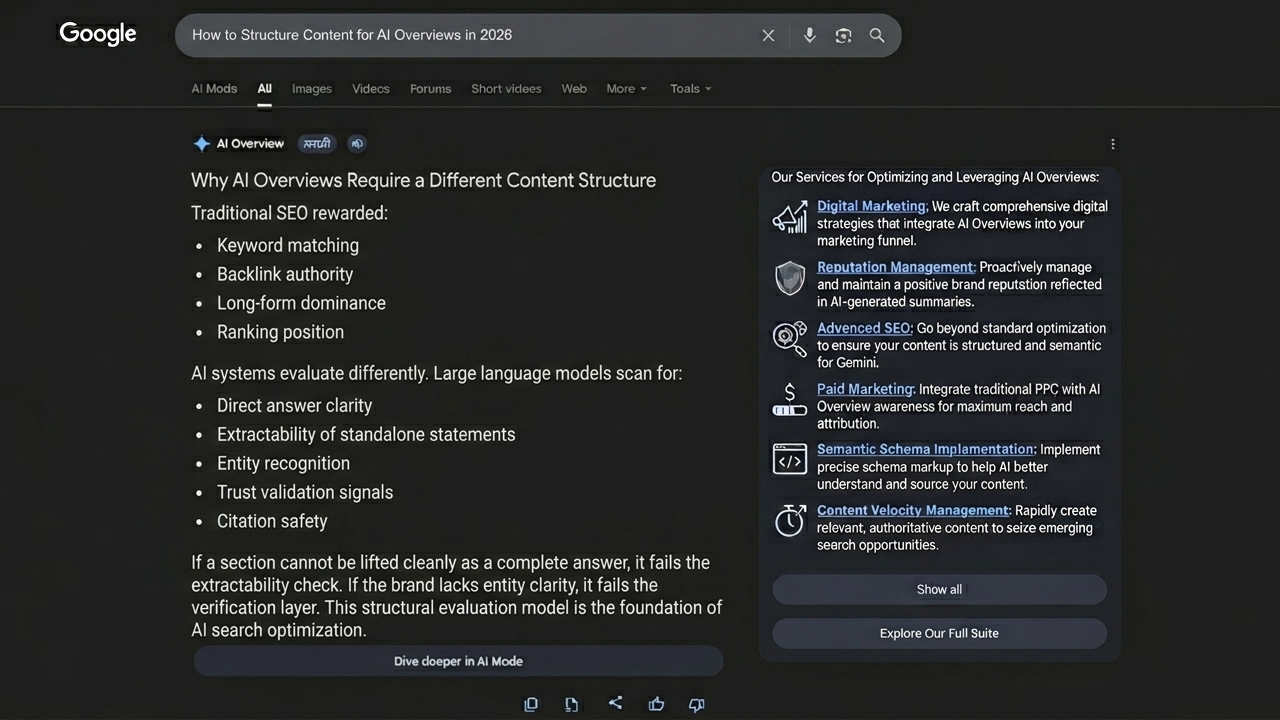Screen dimensions: 1280x720
Task: Give the AI Overview a thumbs up
Action: tap(656, 704)
